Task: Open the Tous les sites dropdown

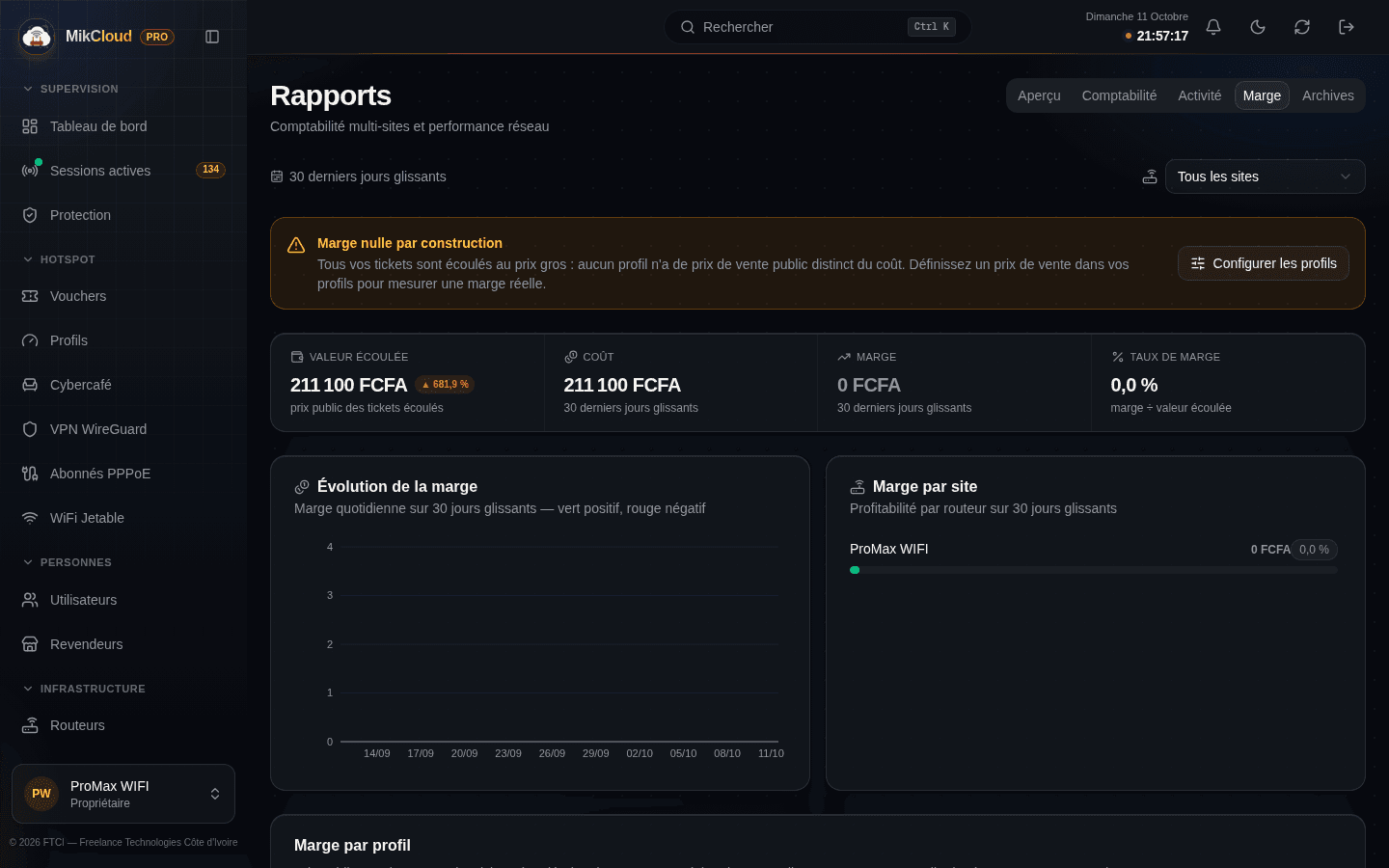Action: 1265,176
